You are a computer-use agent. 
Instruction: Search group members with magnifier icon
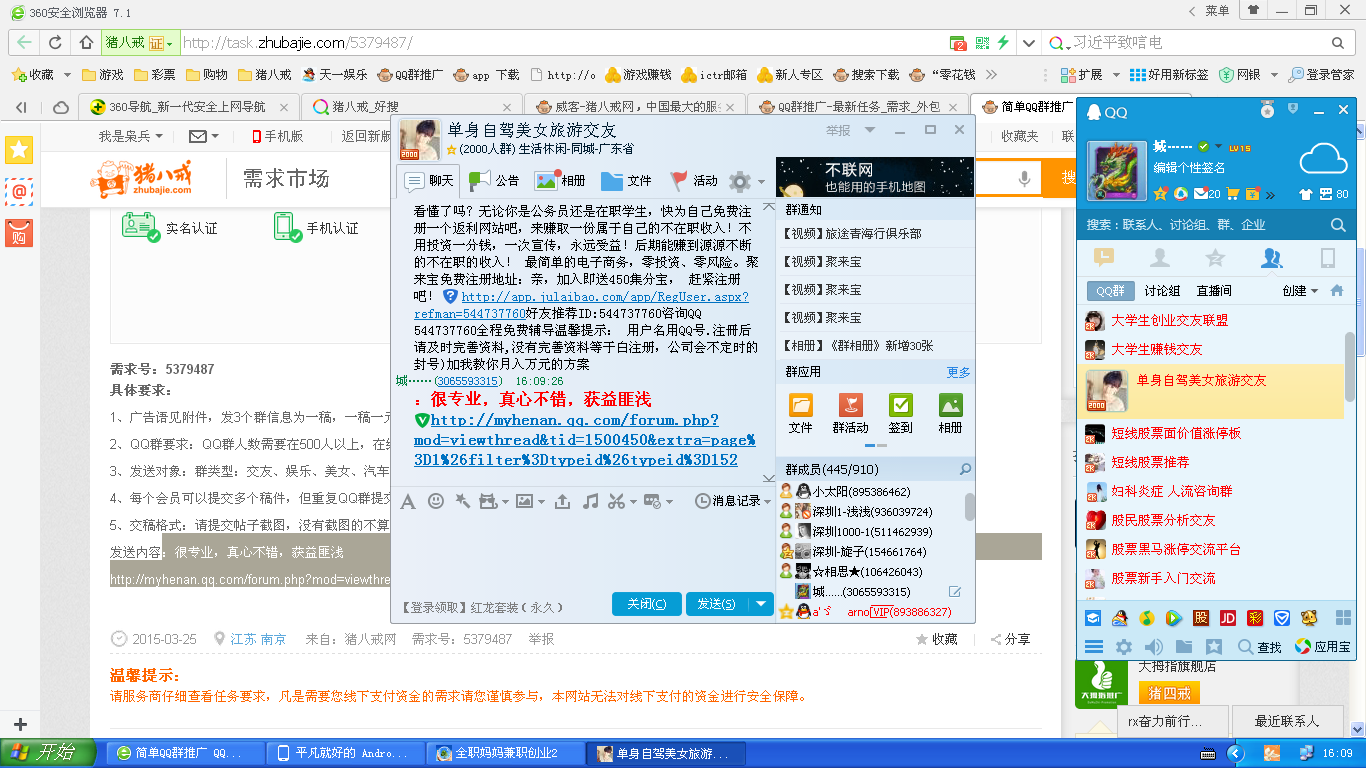(965, 469)
